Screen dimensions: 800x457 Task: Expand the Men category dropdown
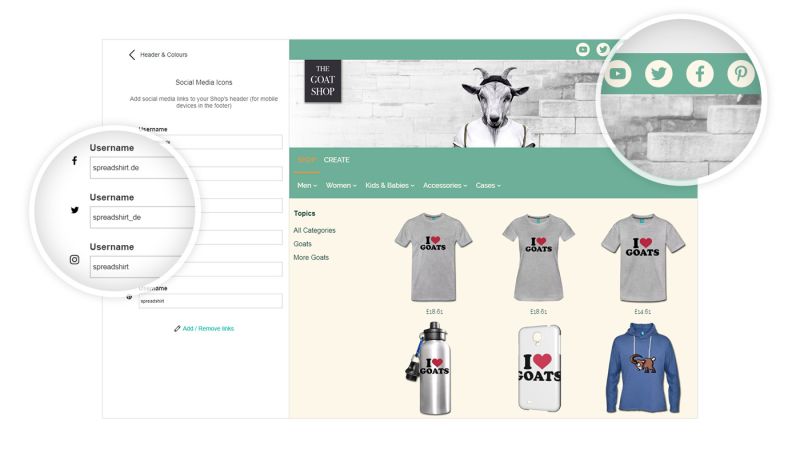pos(307,185)
